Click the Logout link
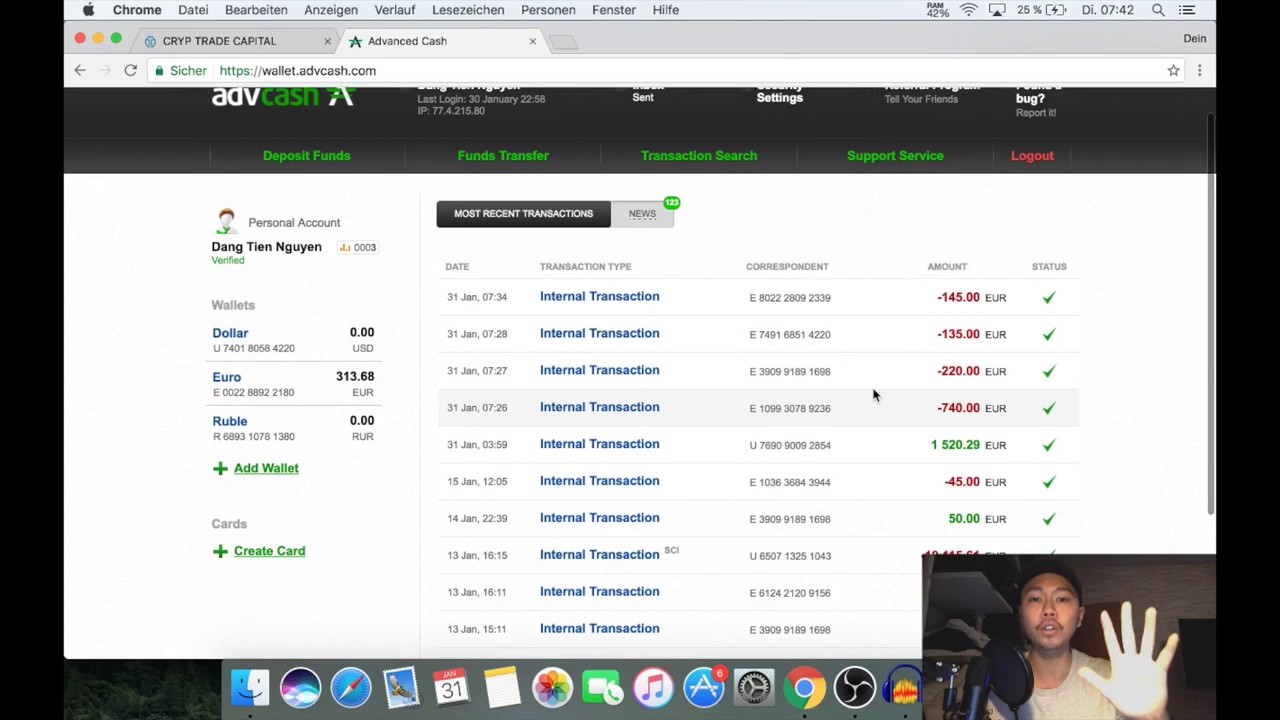The width and height of the screenshot is (1280, 720). coord(1032,155)
